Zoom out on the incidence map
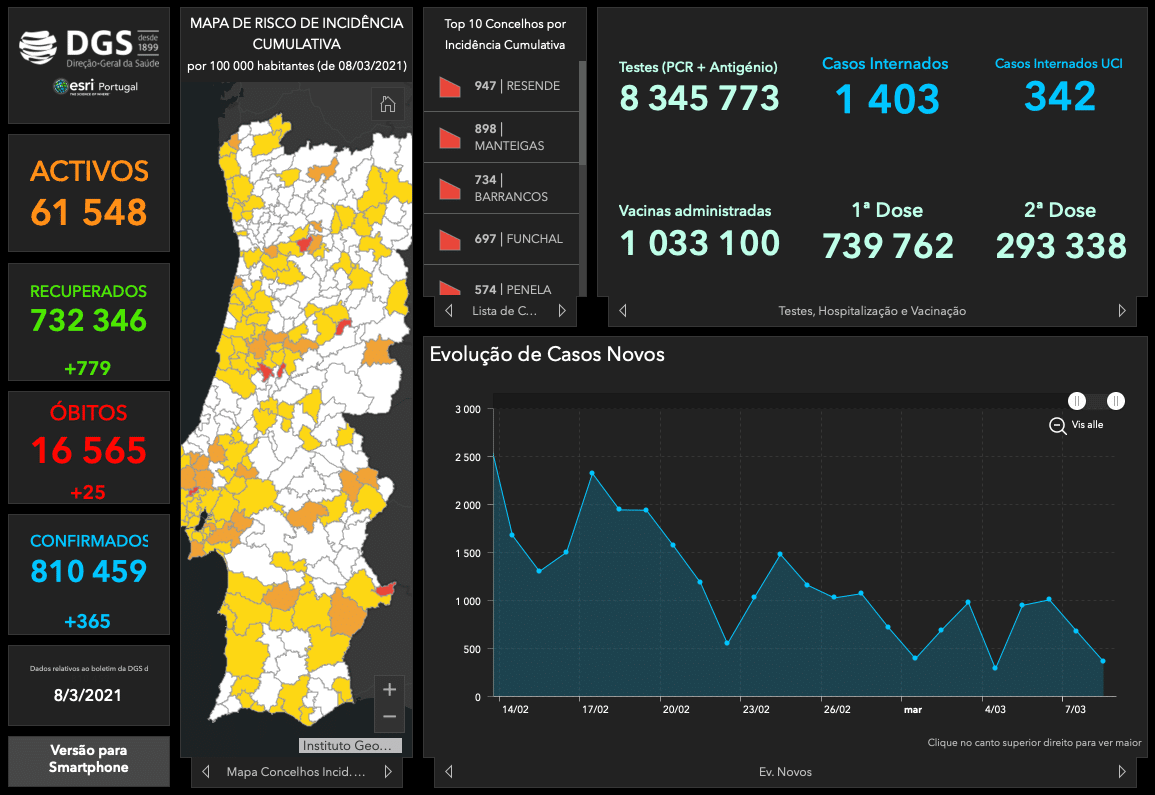 click(389, 717)
